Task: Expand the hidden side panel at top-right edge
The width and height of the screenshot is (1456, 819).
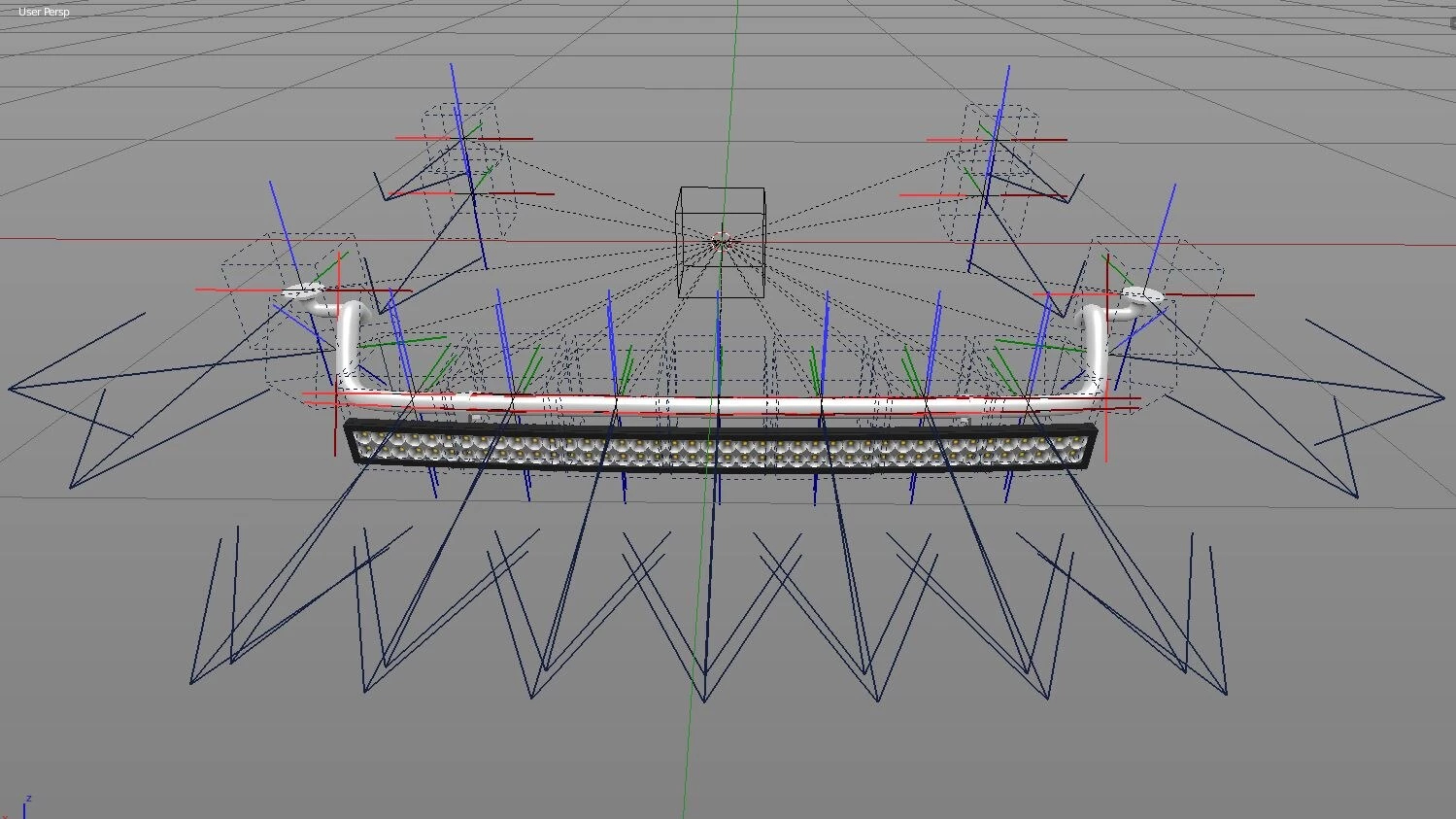Action: [x=1451, y=23]
